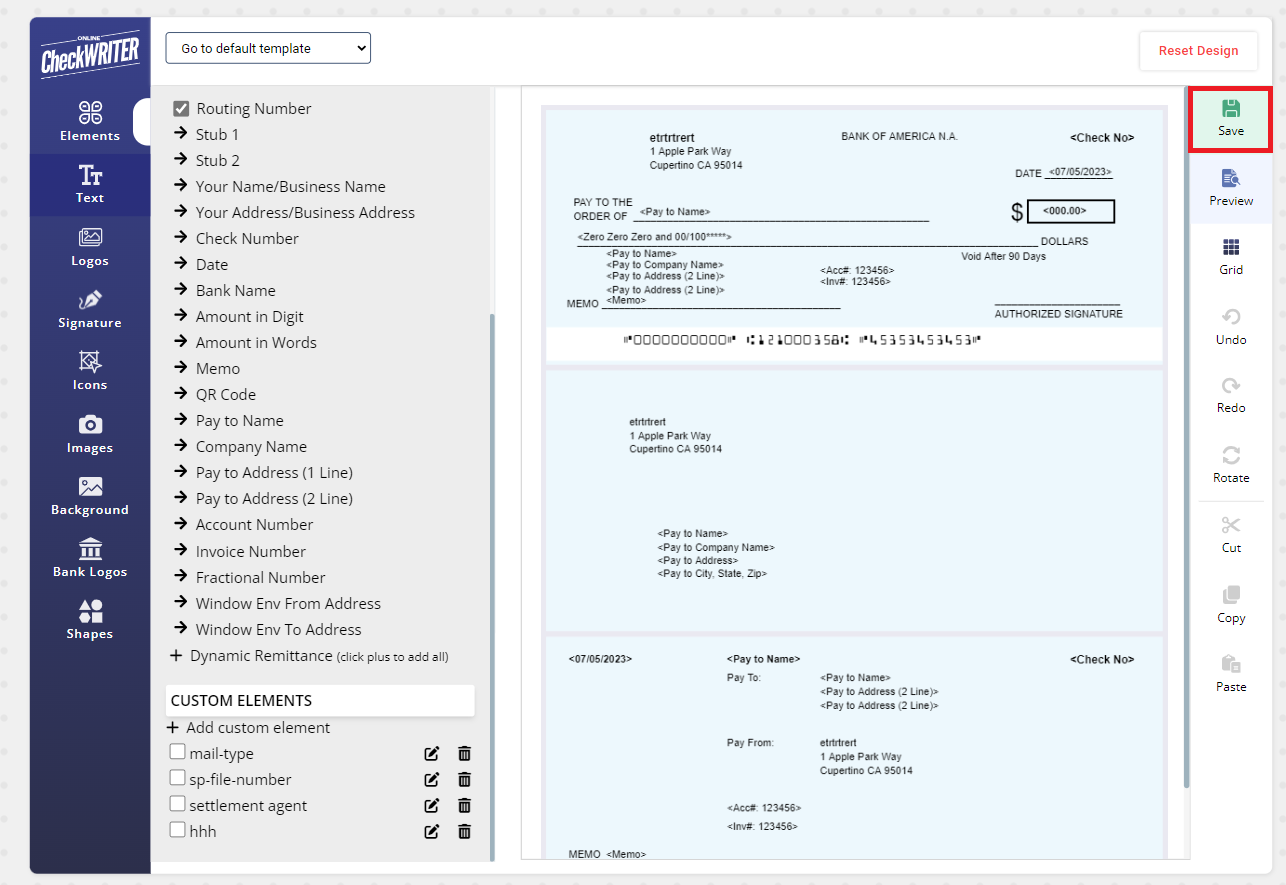This screenshot has height=885, width=1286.
Task: Add Fractional Number element via its arrow
Action: tap(180, 576)
